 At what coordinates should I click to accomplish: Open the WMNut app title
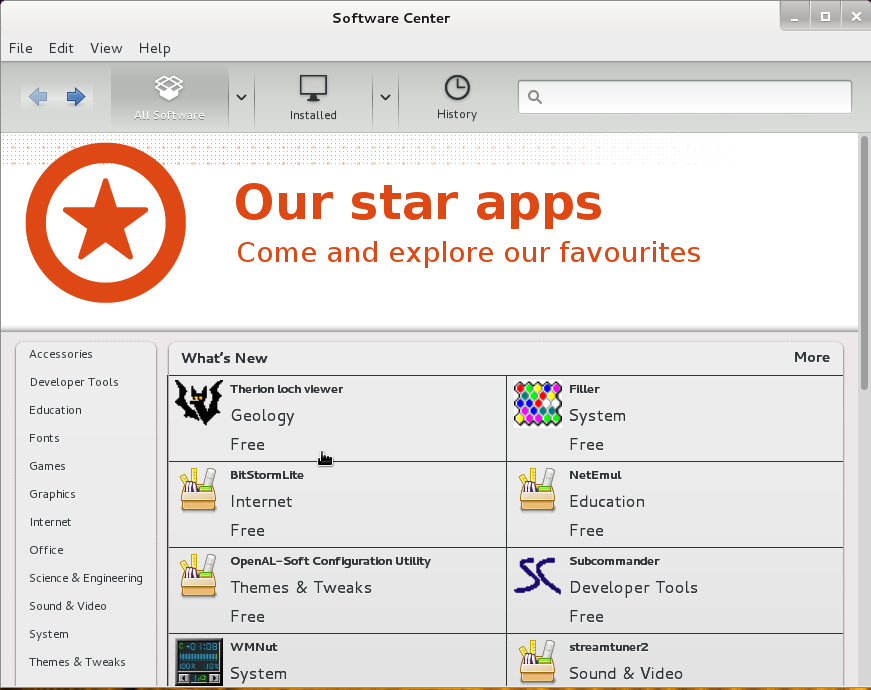(x=254, y=647)
